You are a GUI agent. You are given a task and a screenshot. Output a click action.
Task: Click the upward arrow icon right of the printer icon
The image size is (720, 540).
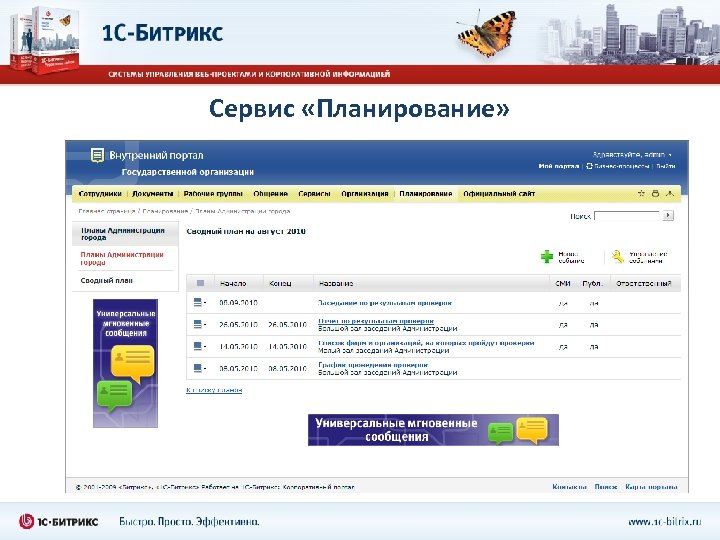[670, 193]
